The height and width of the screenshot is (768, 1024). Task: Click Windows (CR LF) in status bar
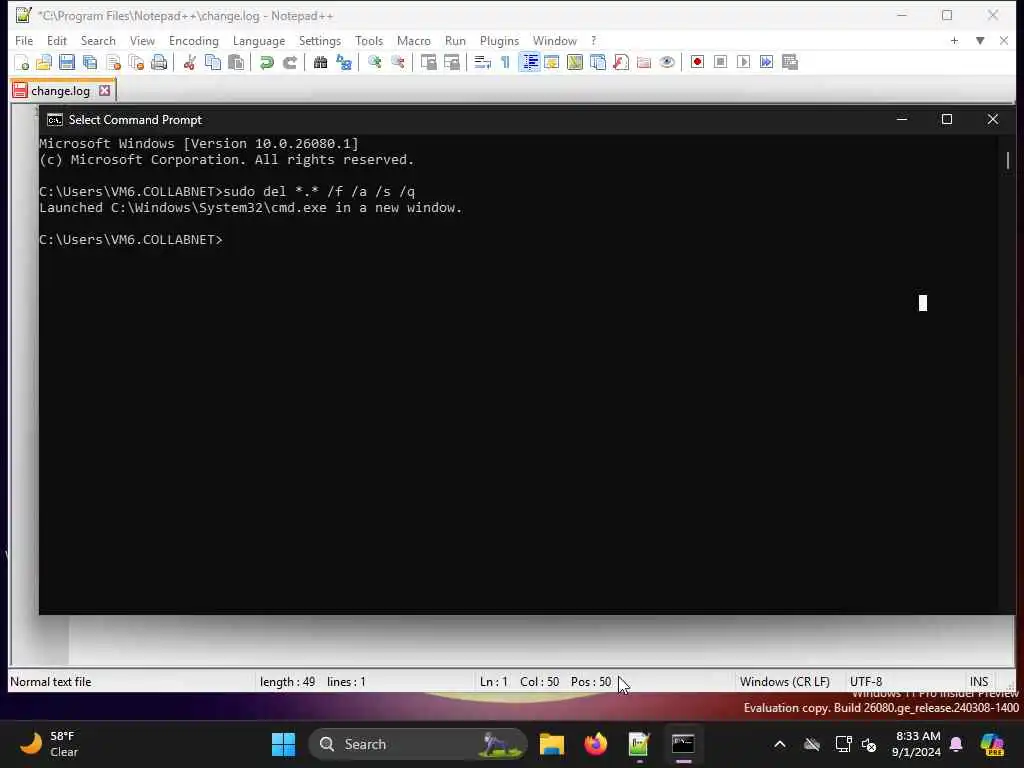click(x=784, y=682)
